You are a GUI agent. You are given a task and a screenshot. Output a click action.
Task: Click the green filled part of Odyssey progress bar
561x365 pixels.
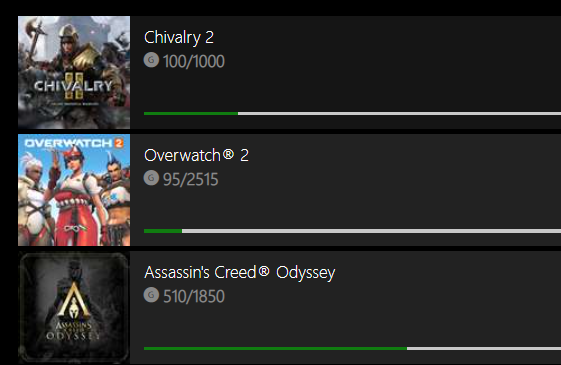pyautogui.click(x=275, y=349)
